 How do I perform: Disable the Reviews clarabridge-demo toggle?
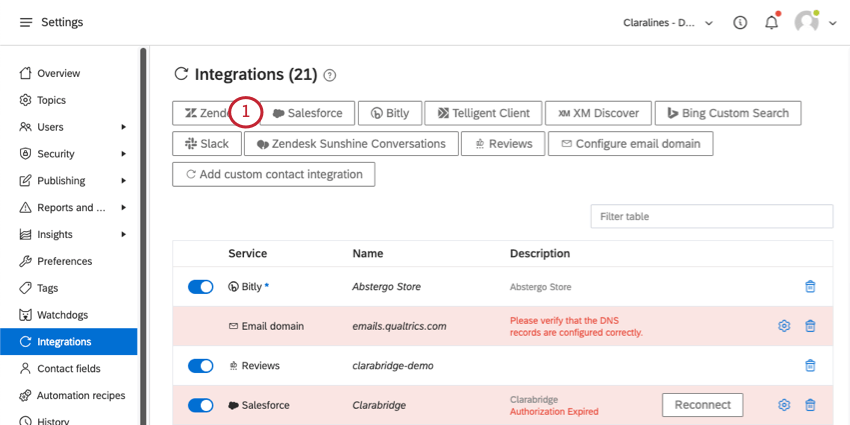tap(201, 366)
